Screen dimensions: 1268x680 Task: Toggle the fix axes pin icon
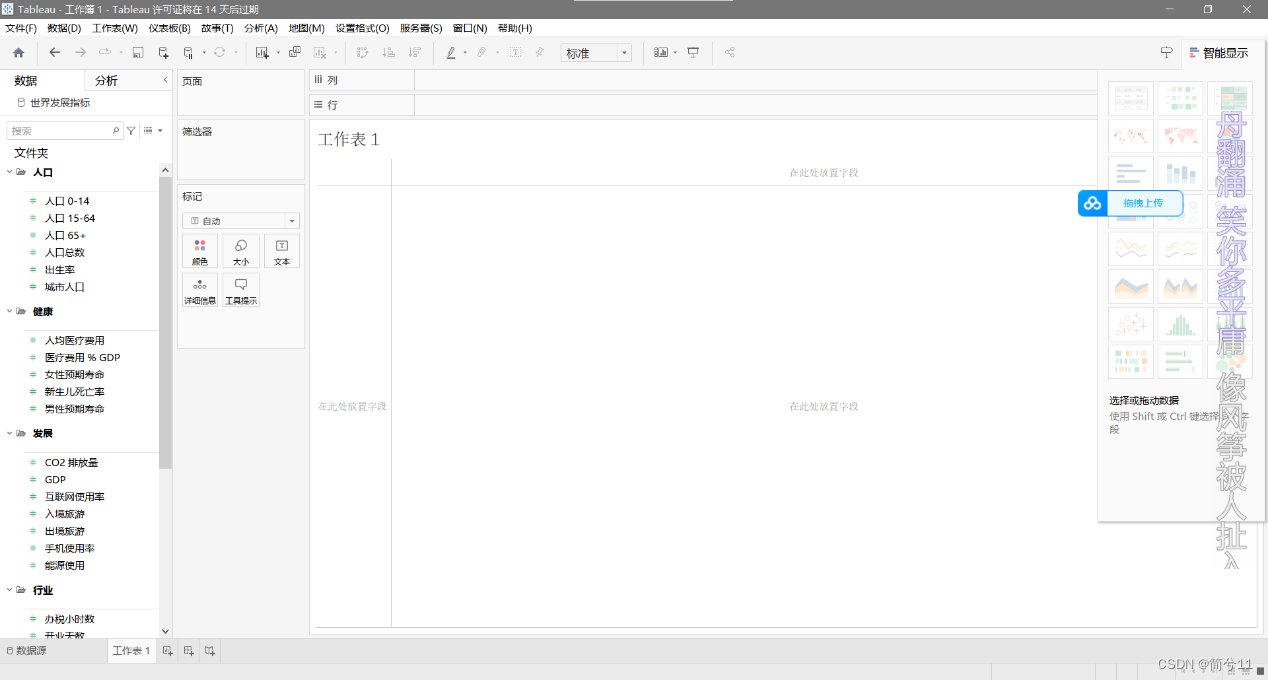540,53
